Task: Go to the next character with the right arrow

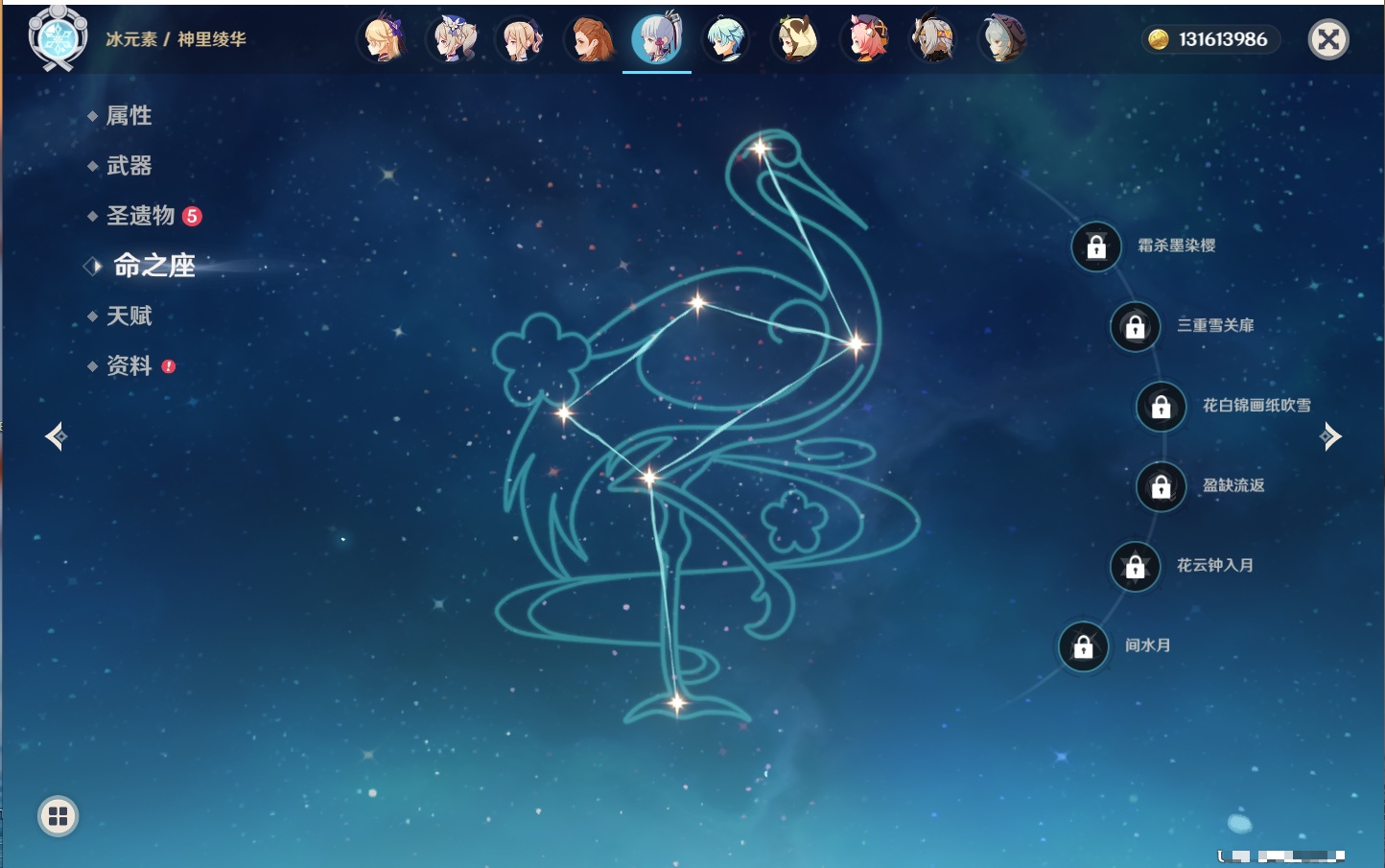Action: click(1330, 436)
